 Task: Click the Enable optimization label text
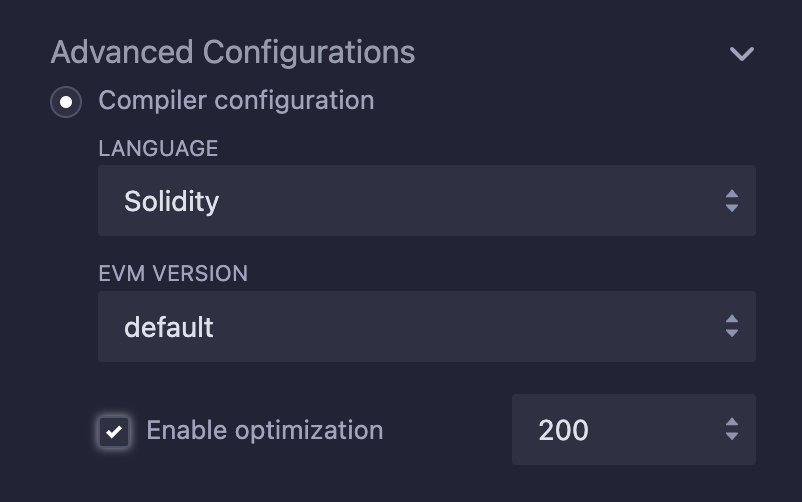(x=264, y=430)
